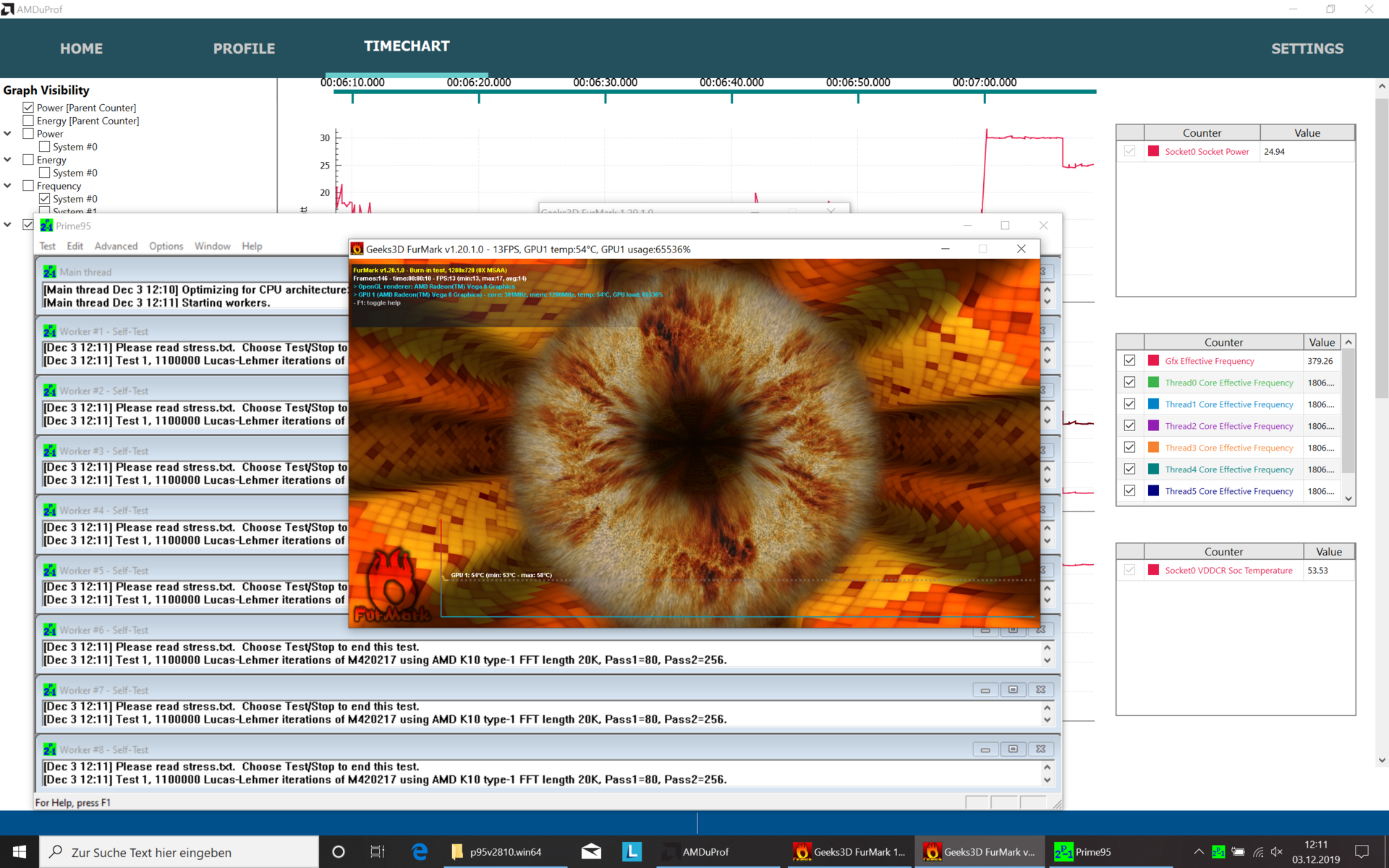Viewport: 1389px width, 868px height.
Task: Open the blue L taskbar app
Action: point(632,851)
